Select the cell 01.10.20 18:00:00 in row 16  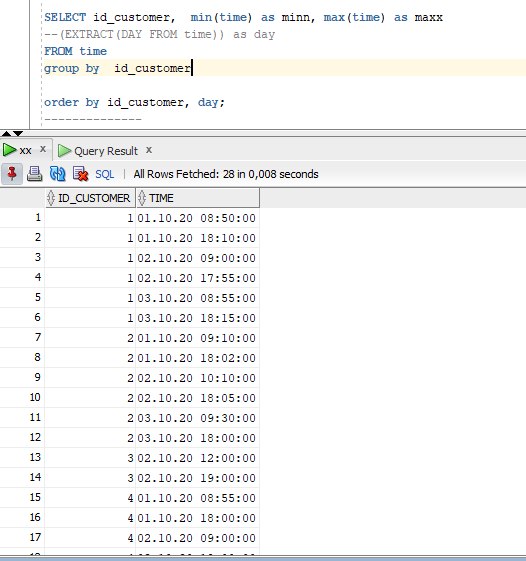pyautogui.click(x=197, y=518)
